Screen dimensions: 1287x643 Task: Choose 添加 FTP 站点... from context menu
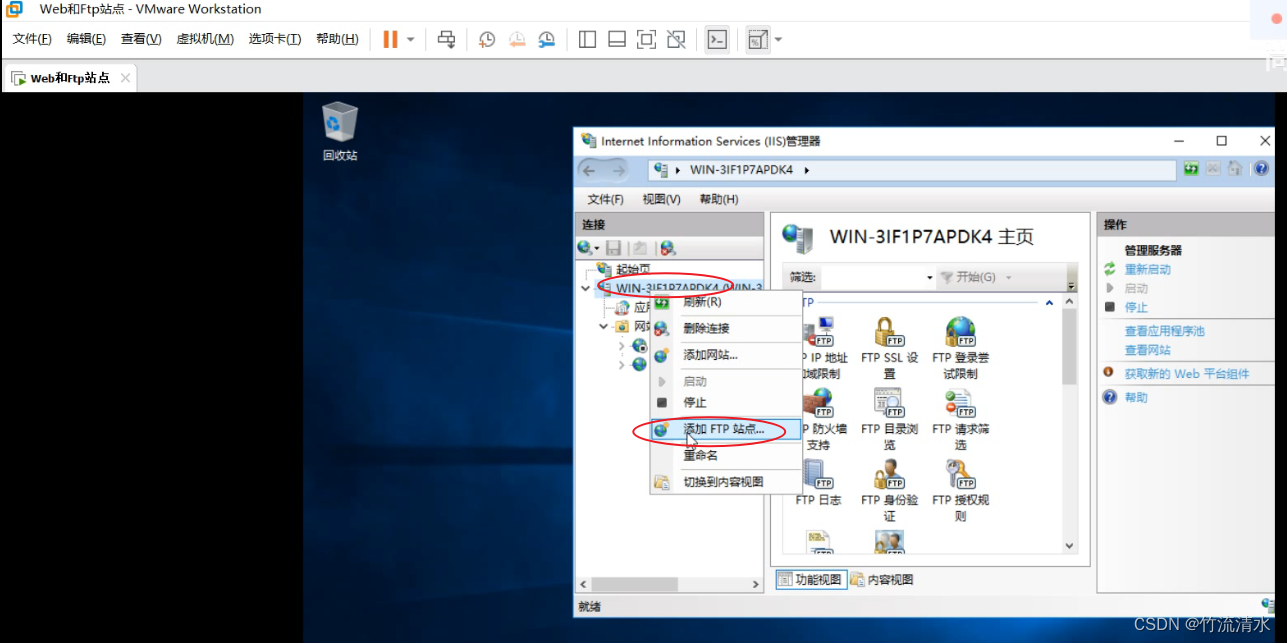point(725,429)
